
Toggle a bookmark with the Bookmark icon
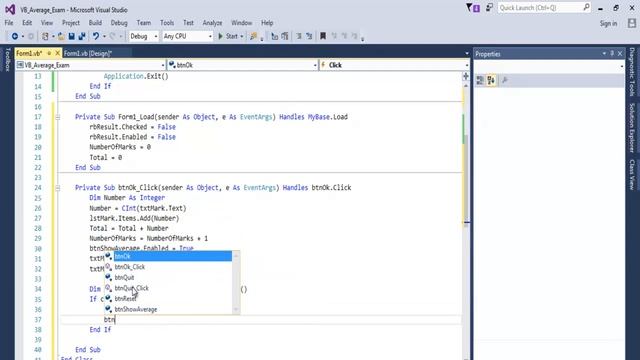(x=323, y=36)
